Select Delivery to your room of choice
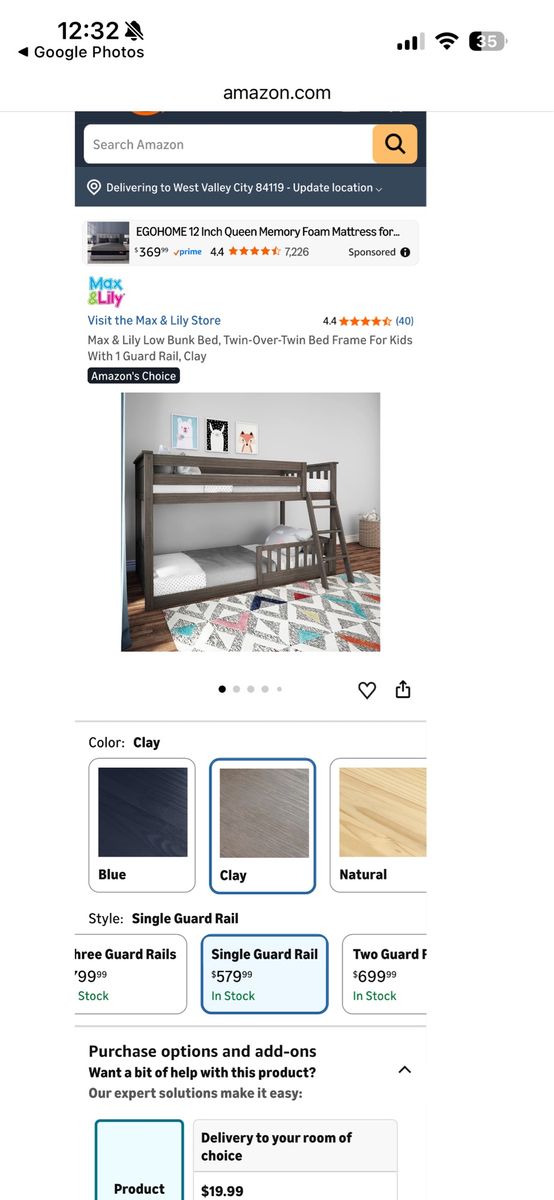Viewport: 554px width, 1200px height. point(295,1146)
